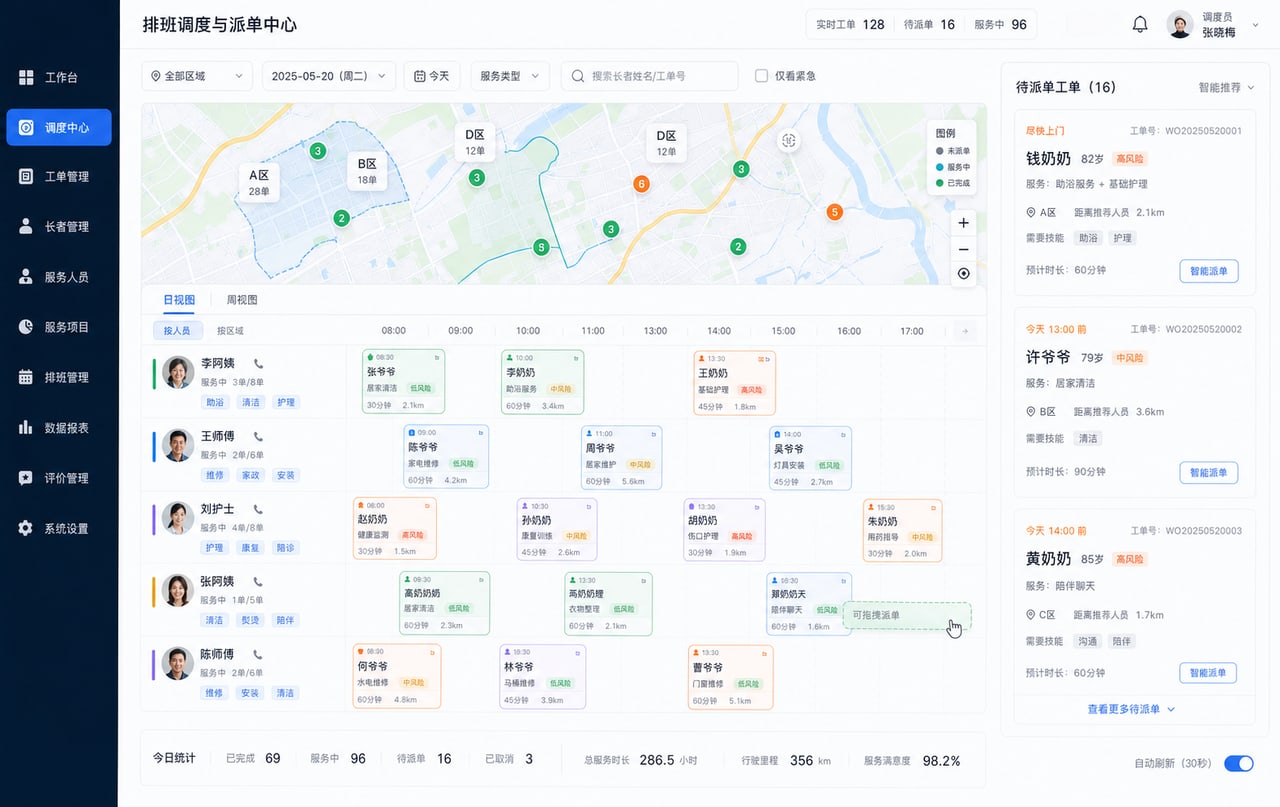The image size is (1280, 807).
Task: Open the 服务类型 dropdown
Action: pos(510,76)
